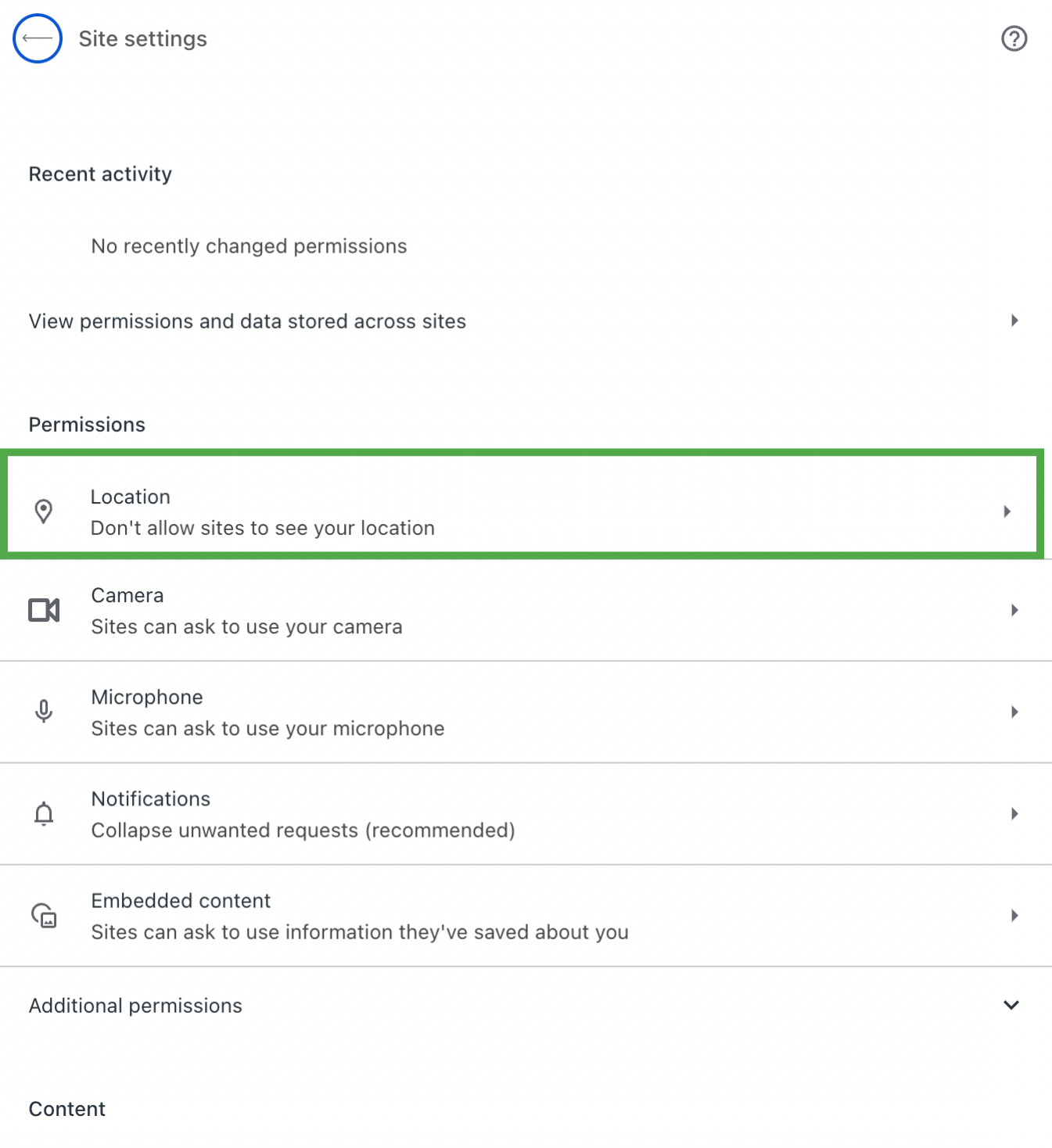Screen dimensions: 1052x1148
Task: Open arrow for permissions across sites
Action: click(1014, 321)
